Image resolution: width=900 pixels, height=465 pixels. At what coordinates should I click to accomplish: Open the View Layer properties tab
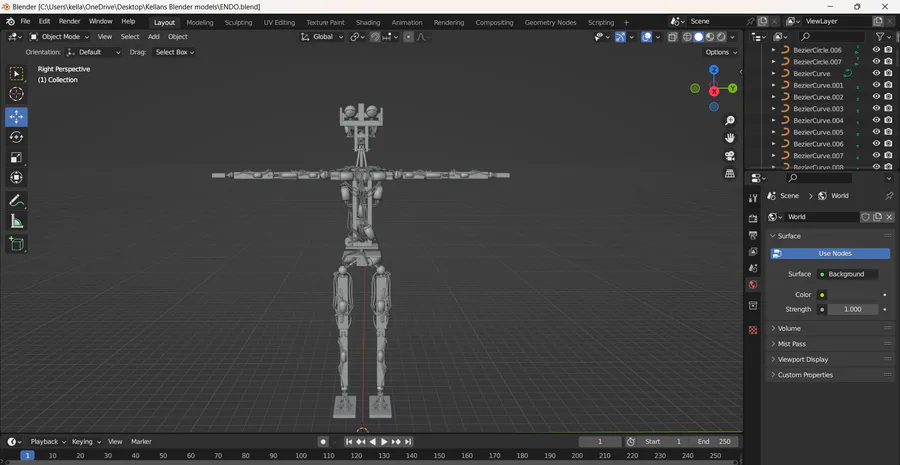click(x=753, y=251)
